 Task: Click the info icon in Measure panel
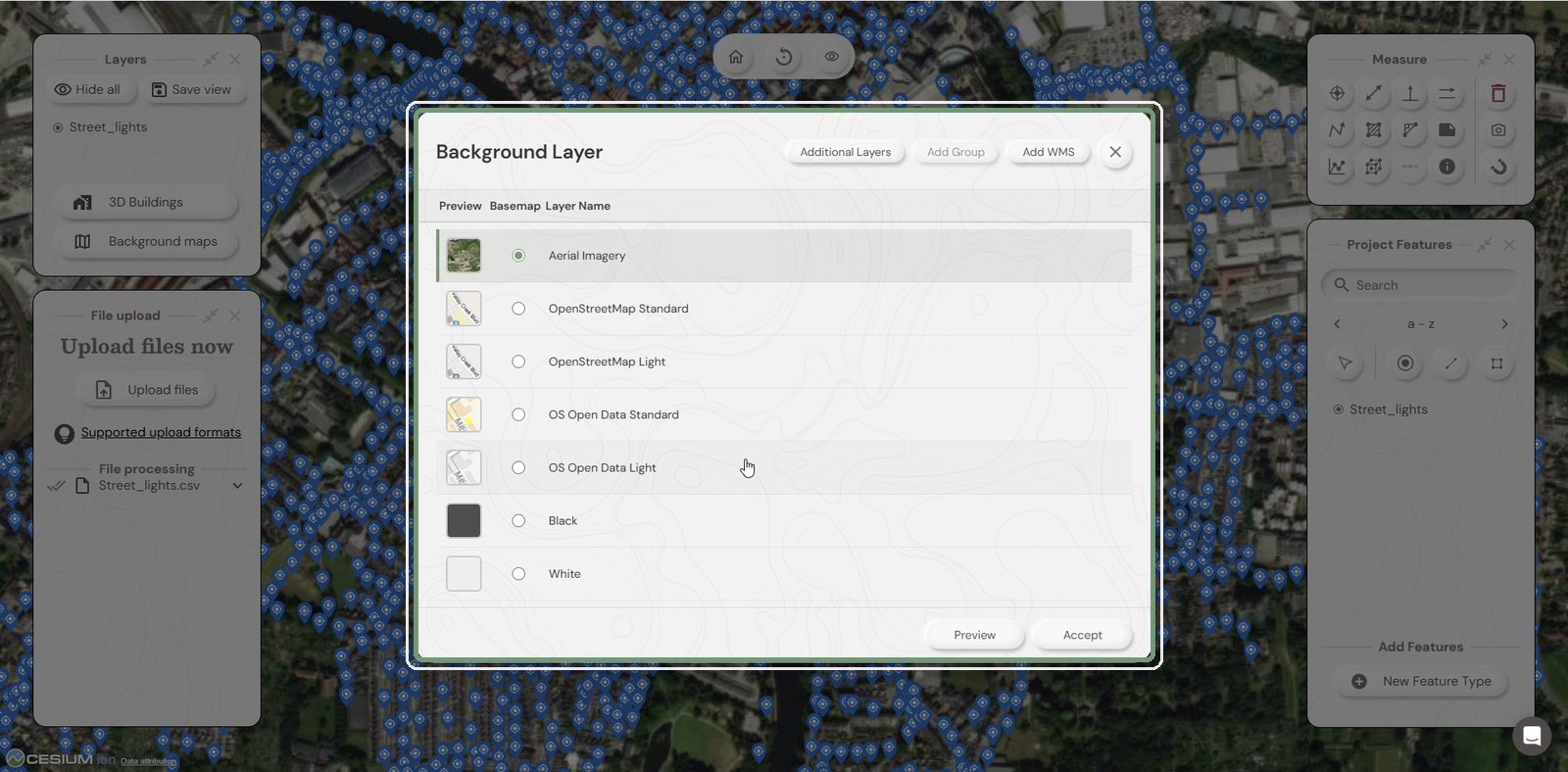point(1446,167)
